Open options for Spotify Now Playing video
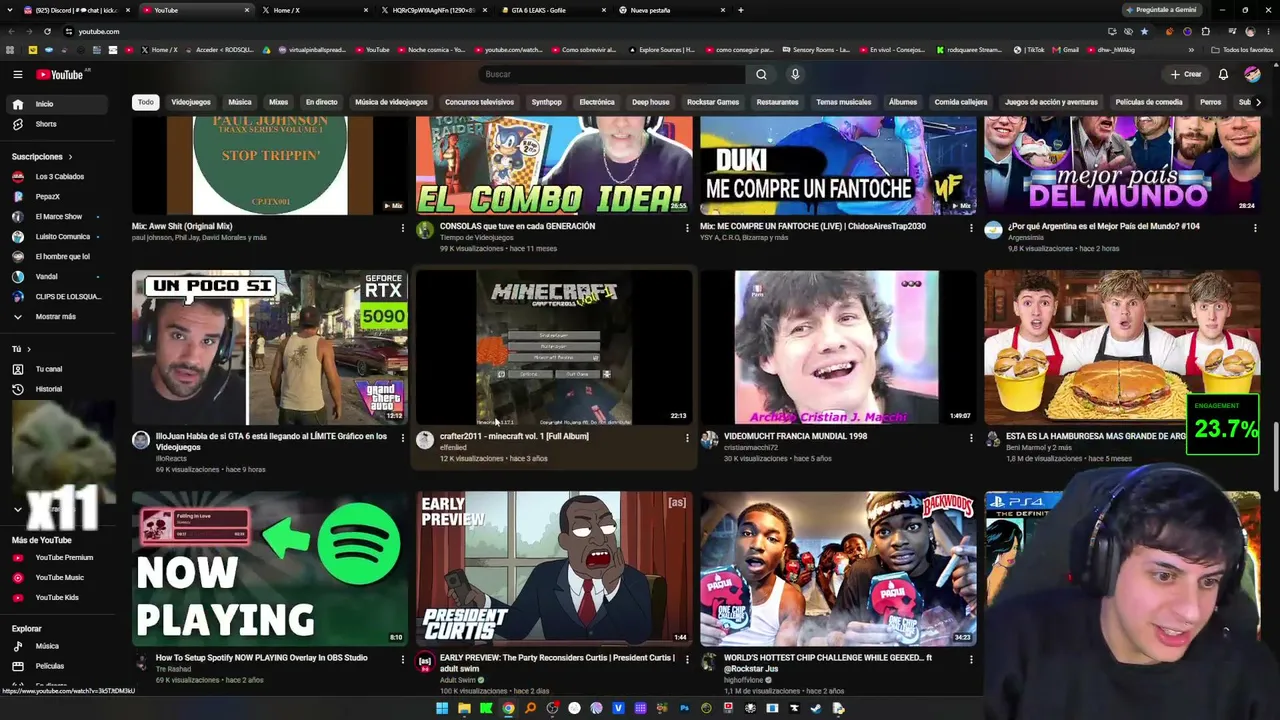Image resolution: width=1280 pixels, height=720 pixels. pyautogui.click(x=403, y=660)
